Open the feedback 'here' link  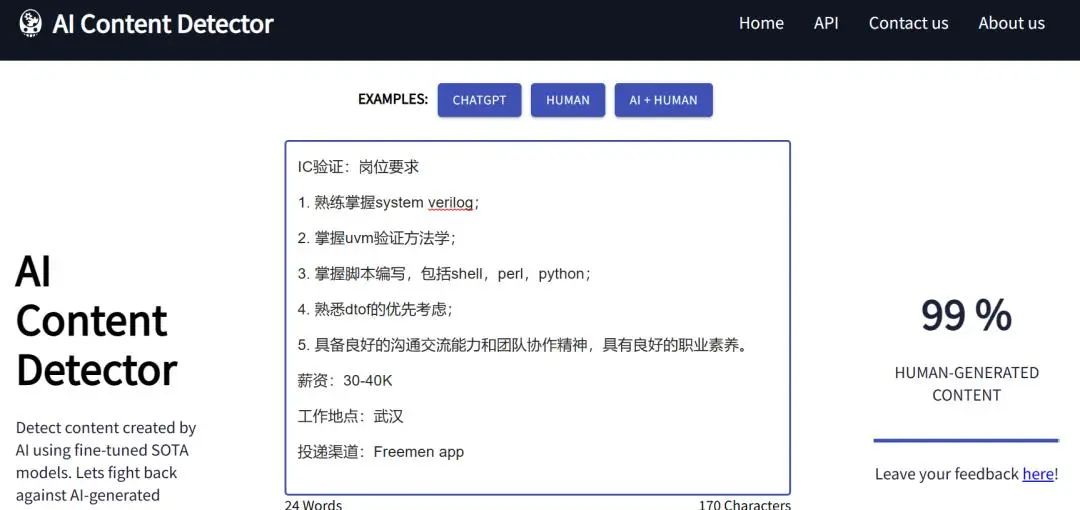(x=1038, y=474)
